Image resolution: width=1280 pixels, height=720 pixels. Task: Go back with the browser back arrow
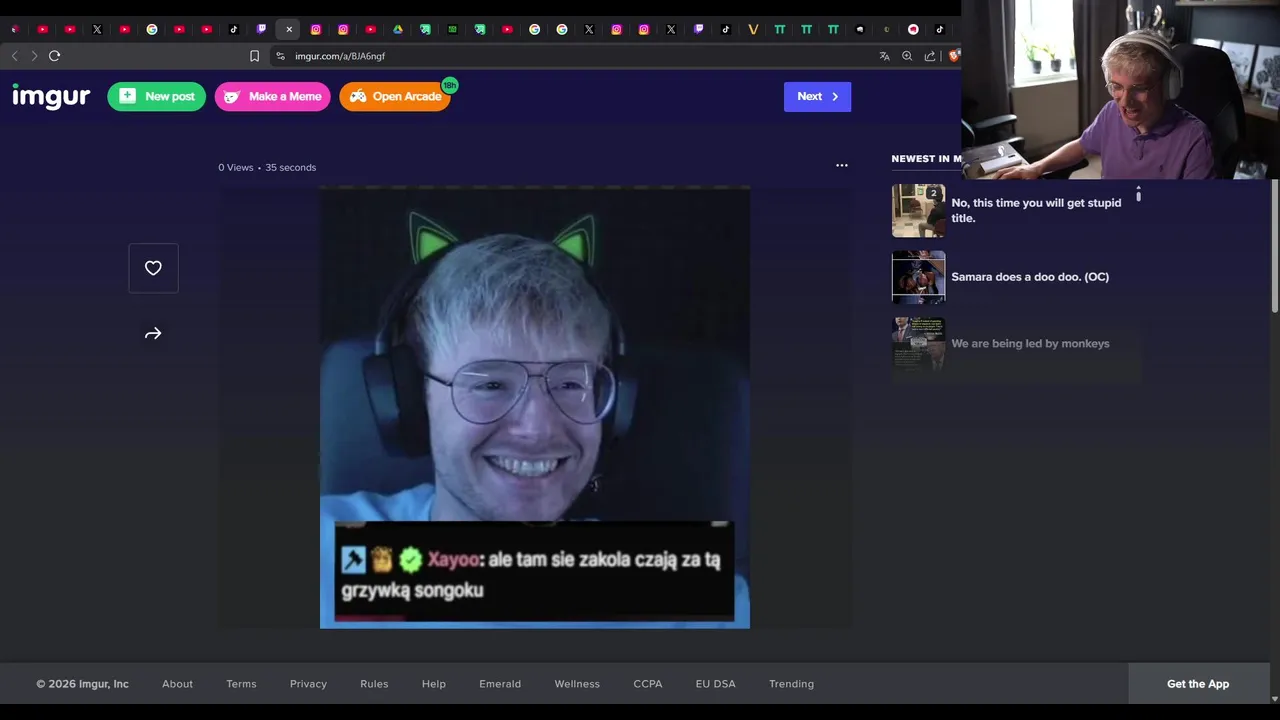click(14, 56)
